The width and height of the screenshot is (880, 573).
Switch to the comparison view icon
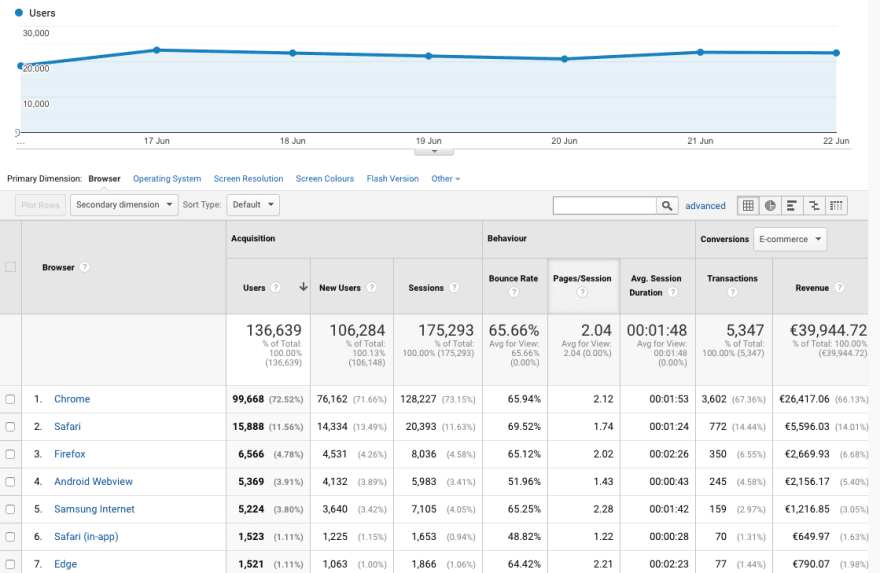click(814, 205)
